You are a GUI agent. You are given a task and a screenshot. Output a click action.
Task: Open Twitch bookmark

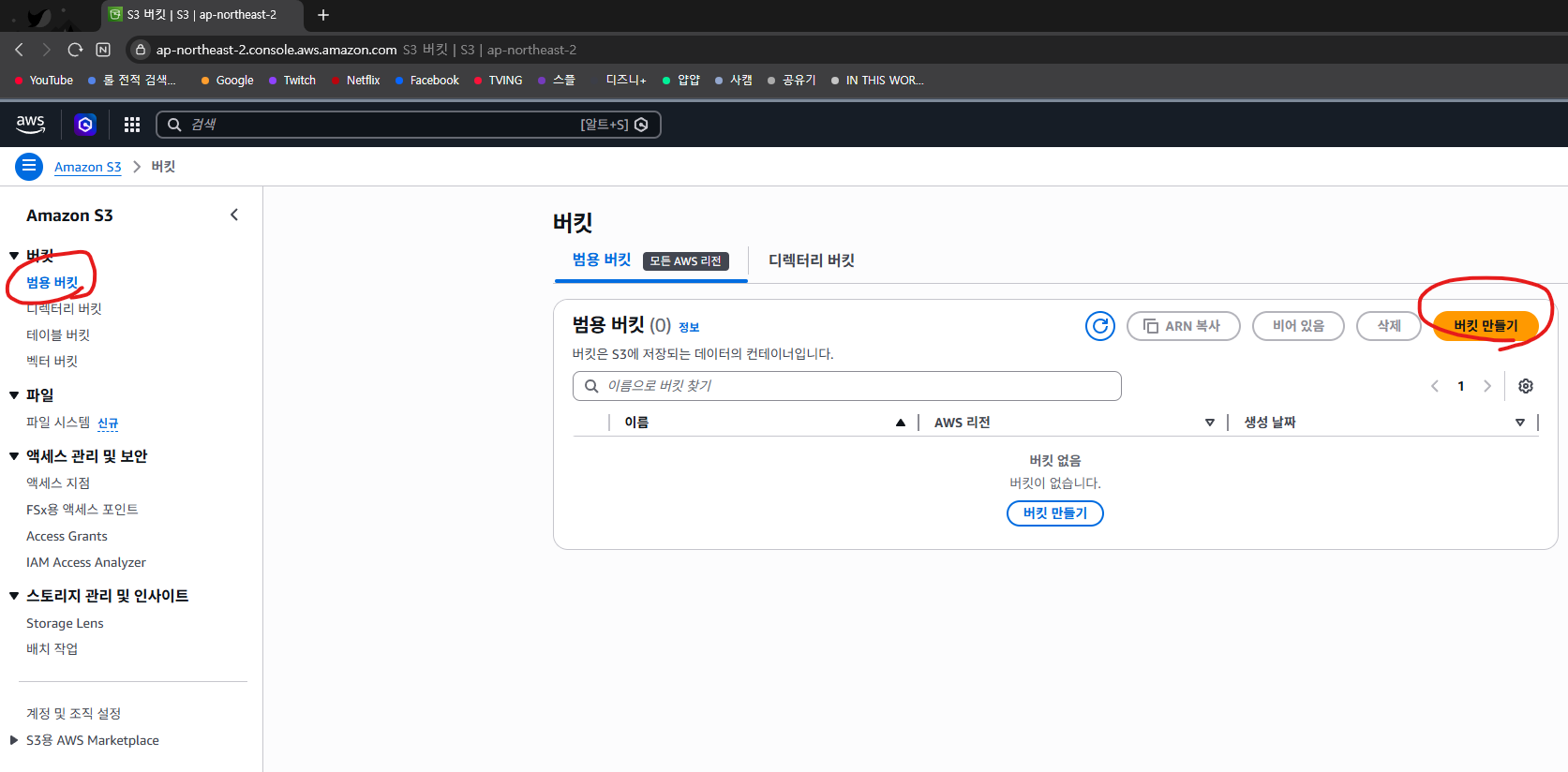tap(292, 81)
